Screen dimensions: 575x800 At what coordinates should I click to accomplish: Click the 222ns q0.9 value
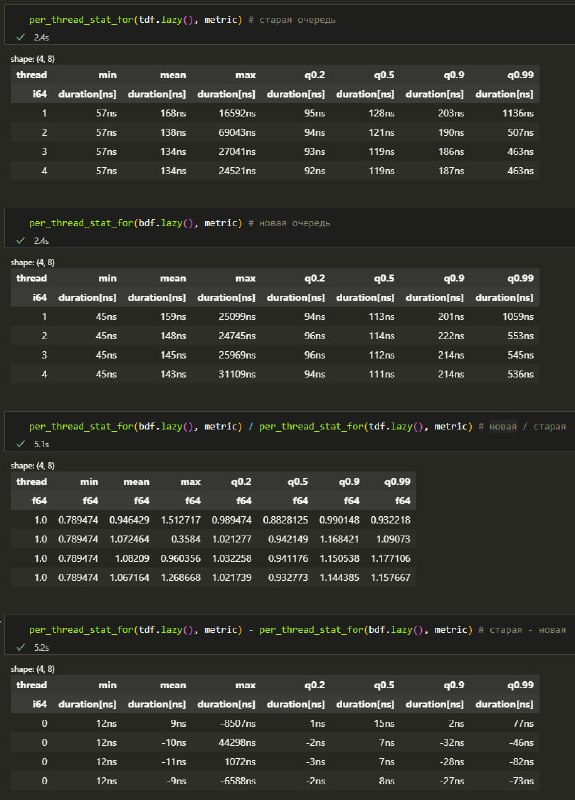[451, 336]
